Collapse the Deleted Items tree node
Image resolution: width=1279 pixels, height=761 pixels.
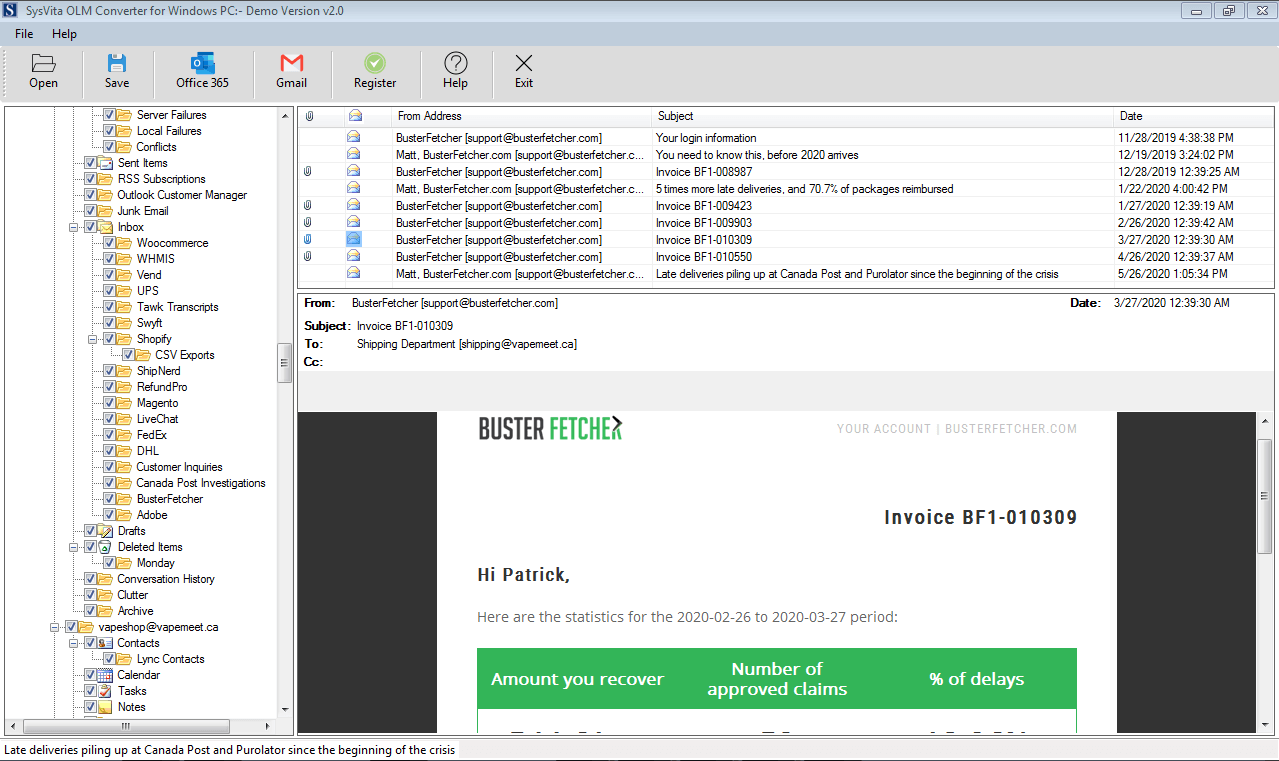(x=73, y=547)
